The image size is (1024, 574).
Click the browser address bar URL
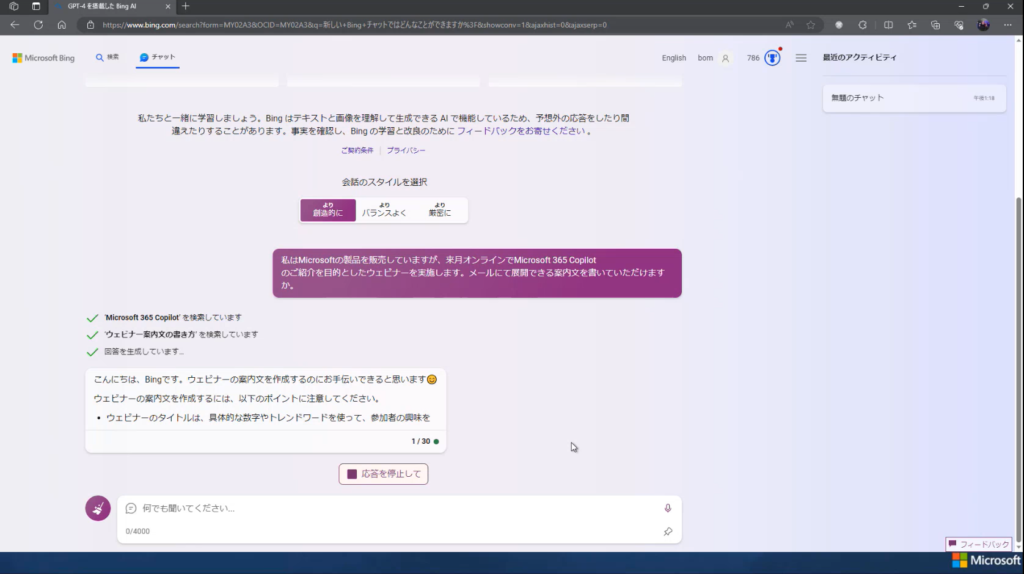355,25
